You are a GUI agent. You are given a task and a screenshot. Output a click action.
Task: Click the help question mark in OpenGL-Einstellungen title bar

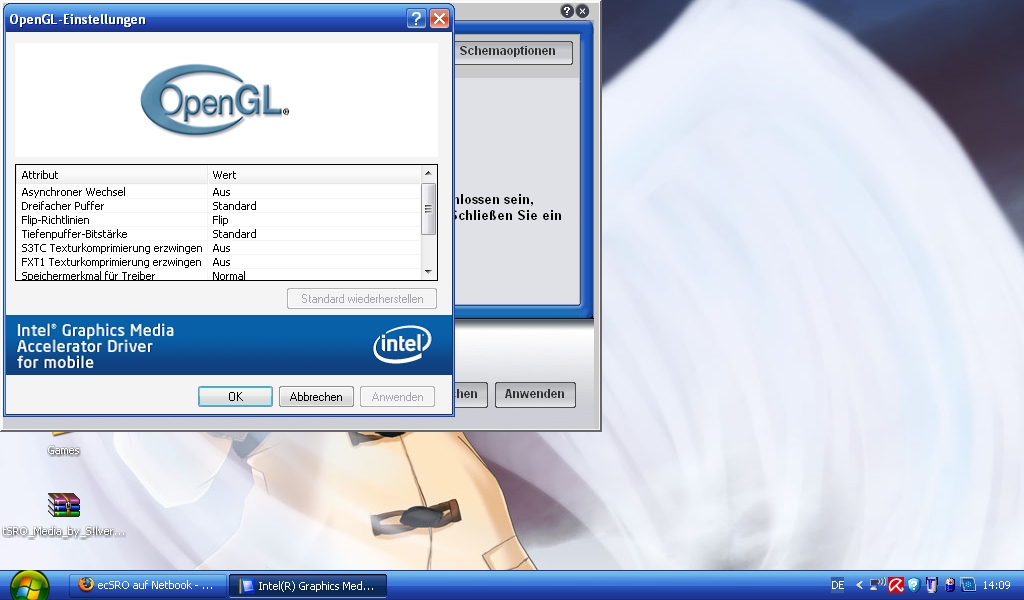click(417, 19)
